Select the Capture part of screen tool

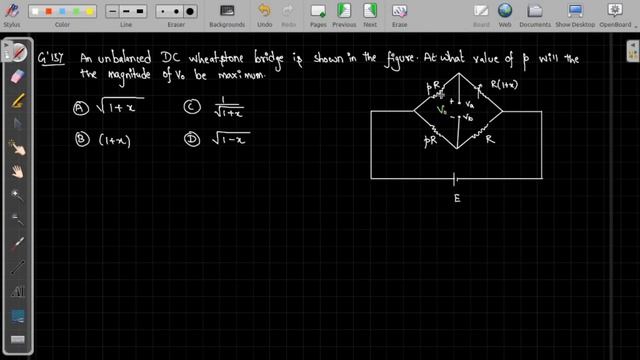(x=17, y=315)
